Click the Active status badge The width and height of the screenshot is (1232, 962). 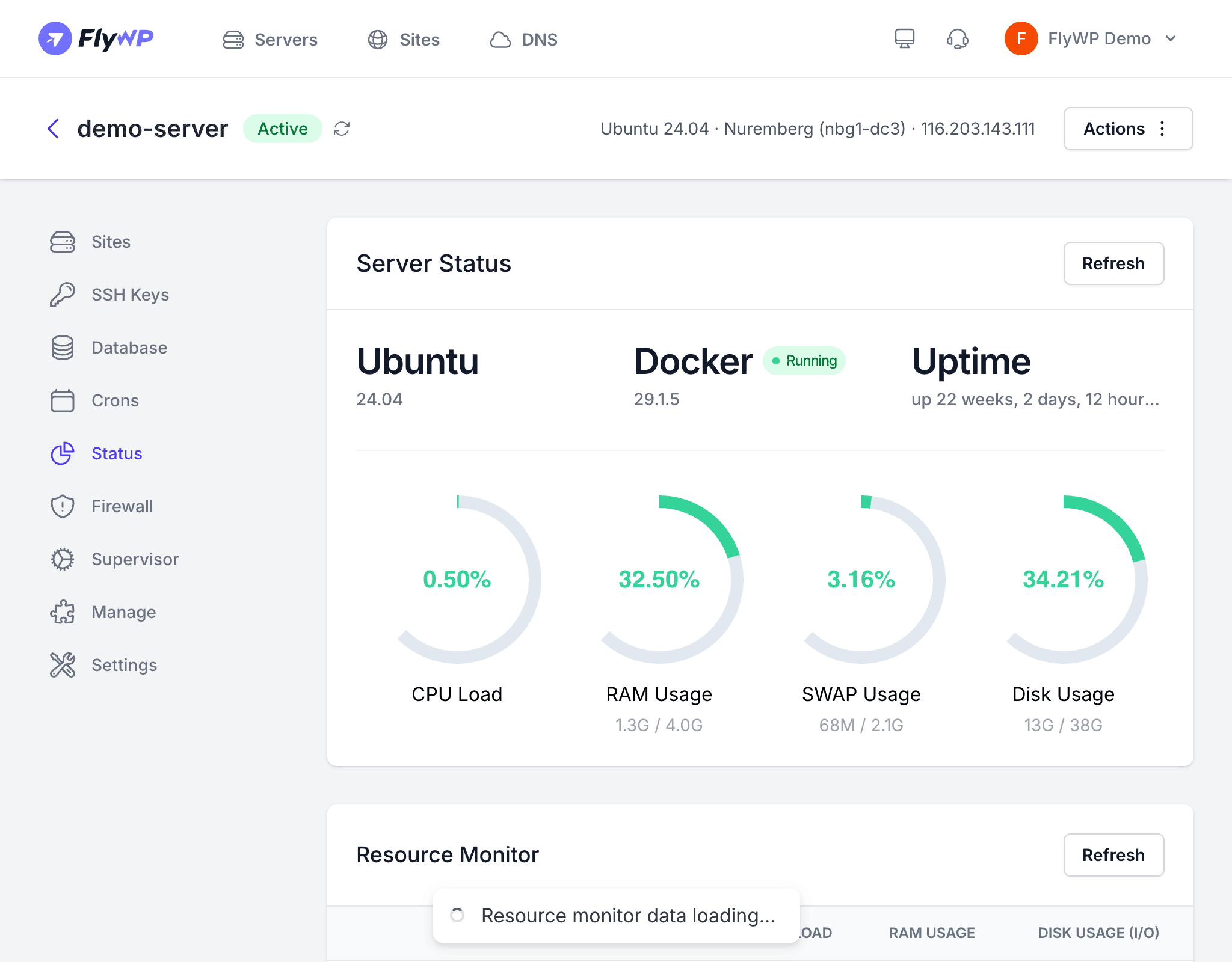coord(283,129)
